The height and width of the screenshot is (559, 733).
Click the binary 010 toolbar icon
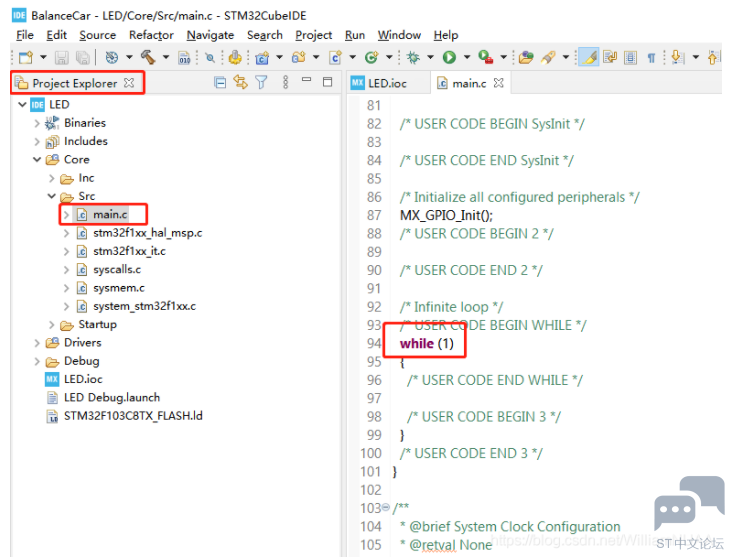tap(184, 57)
